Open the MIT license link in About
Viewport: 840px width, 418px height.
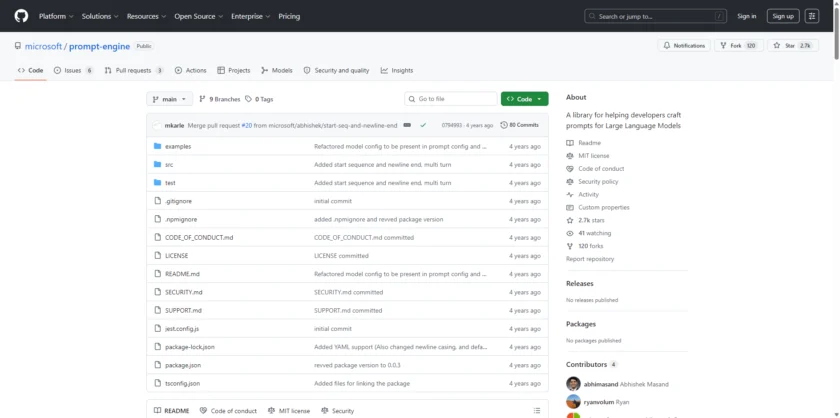coord(588,156)
